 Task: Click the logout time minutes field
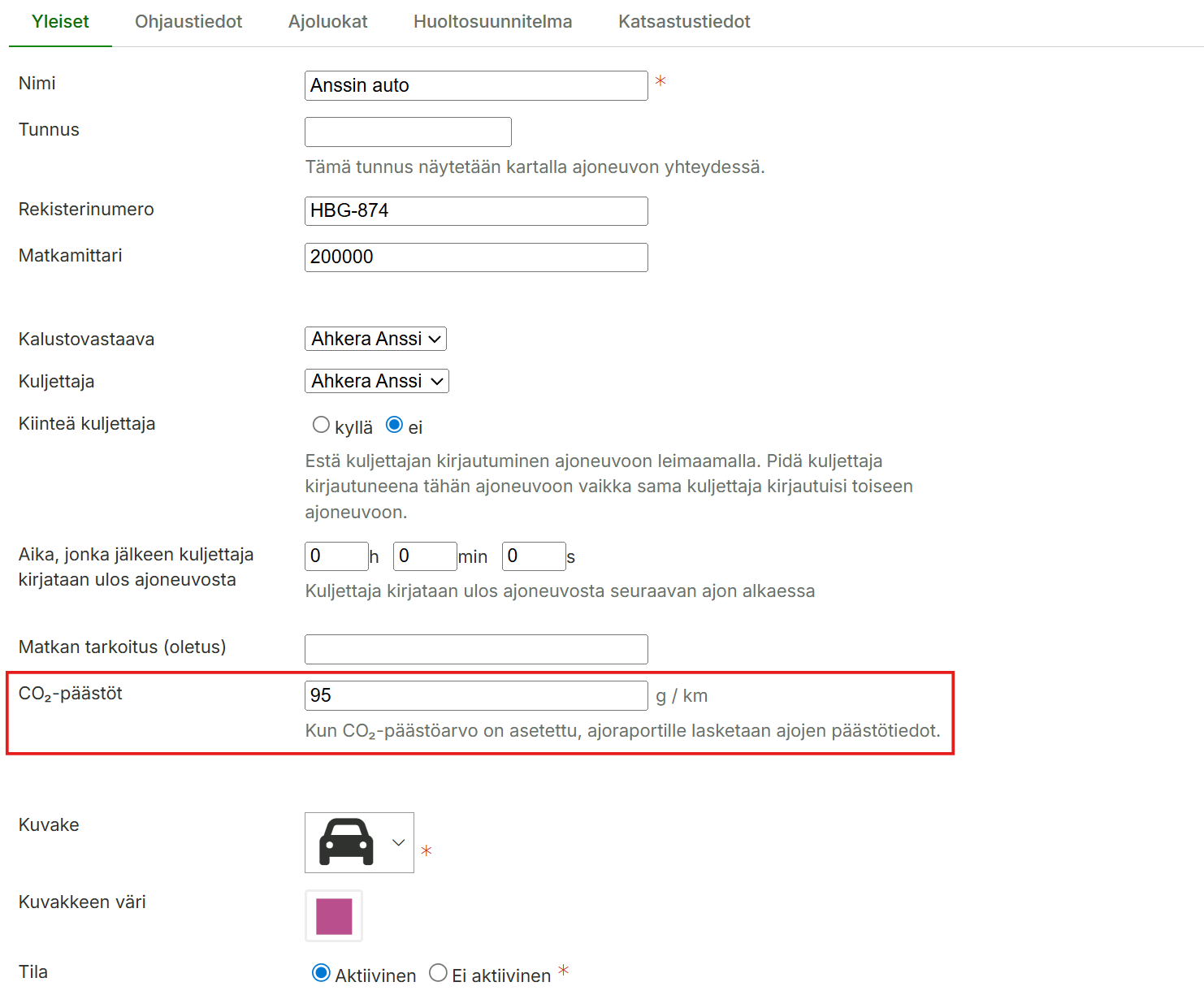pyautogui.click(x=424, y=556)
